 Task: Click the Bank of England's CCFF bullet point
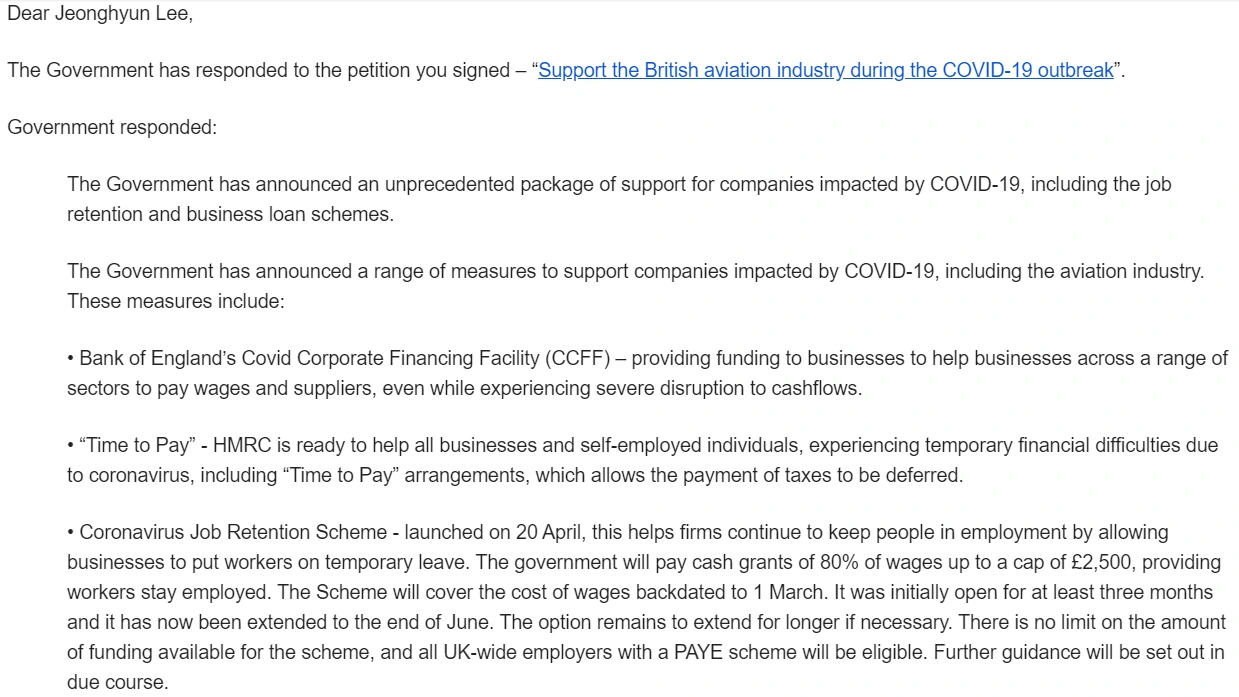[647, 373]
